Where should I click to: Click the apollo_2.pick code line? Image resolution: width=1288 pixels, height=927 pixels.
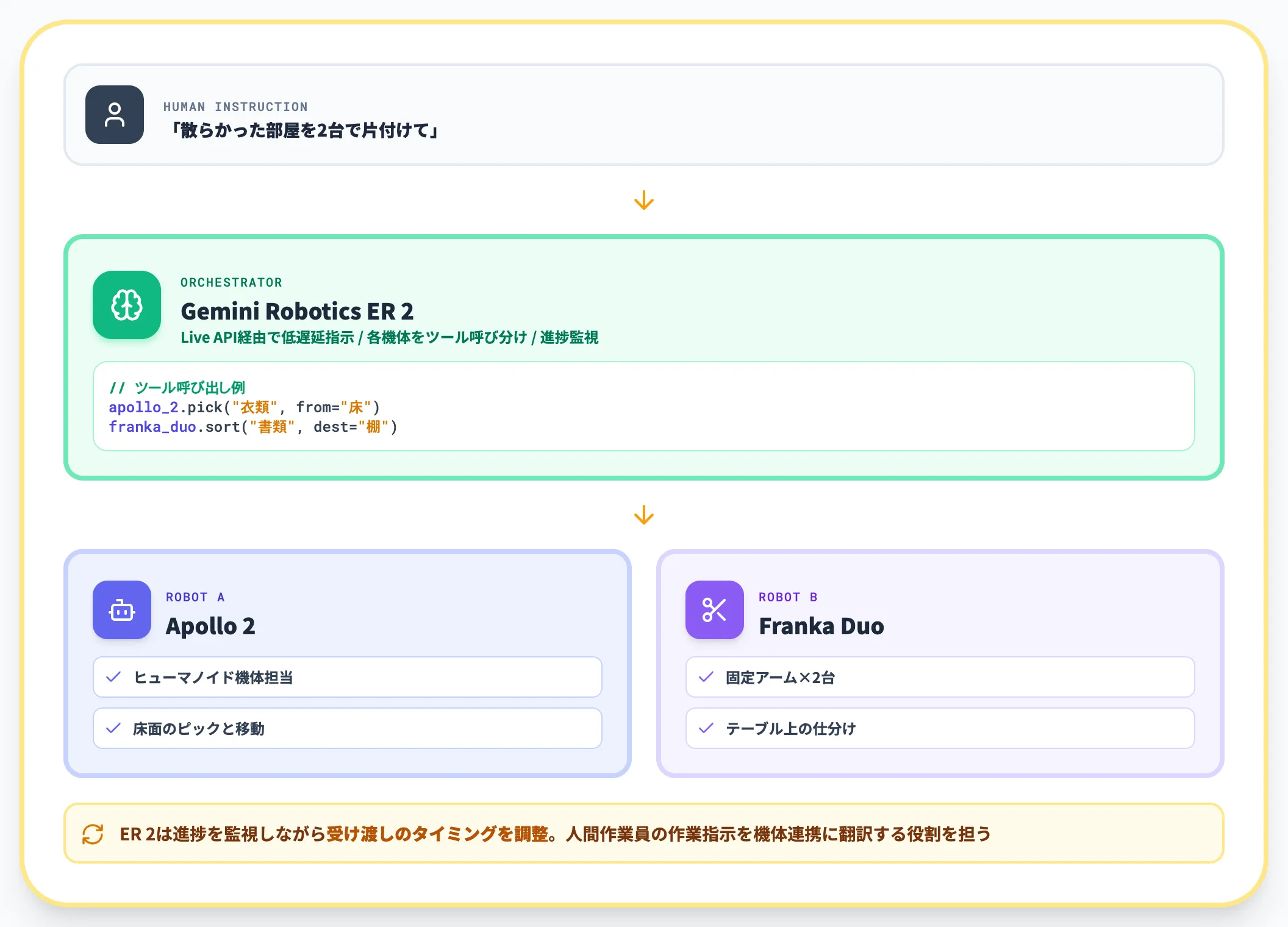click(x=245, y=407)
